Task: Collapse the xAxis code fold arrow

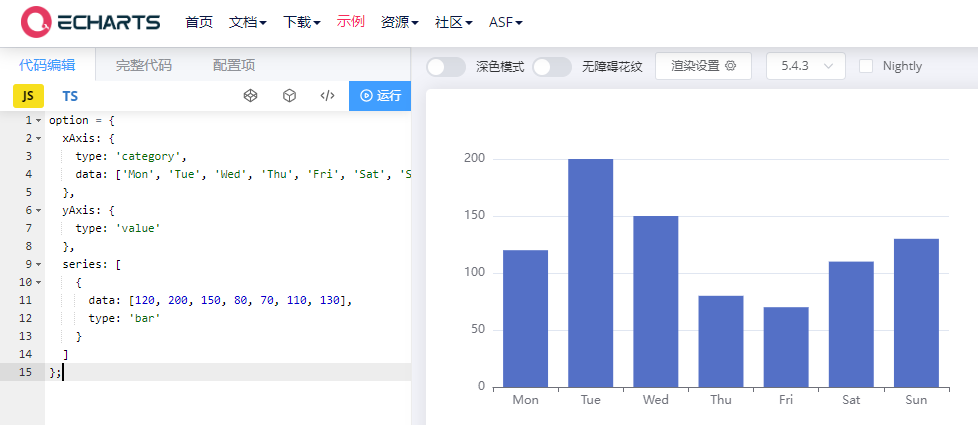Action: point(38,138)
